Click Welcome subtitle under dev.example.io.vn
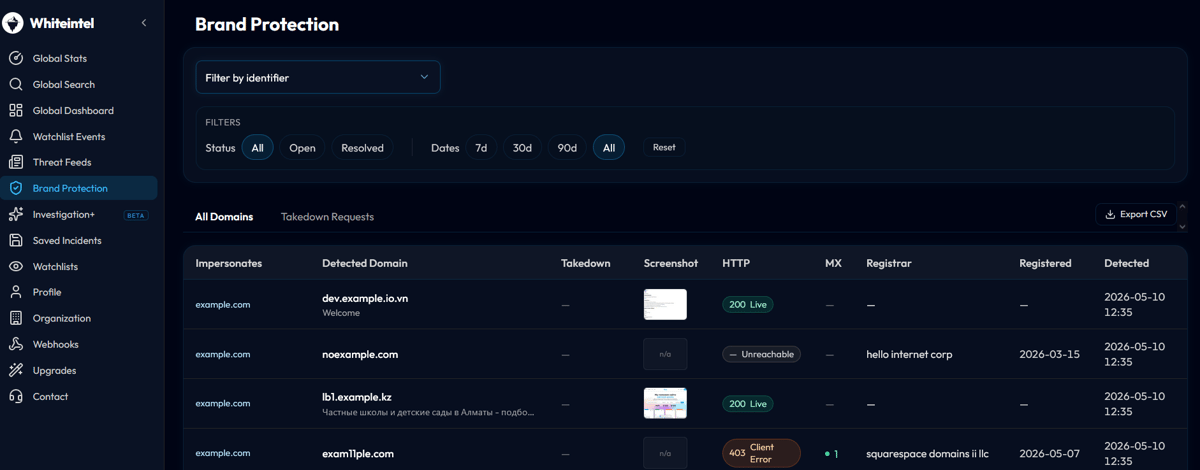Image resolution: width=1200 pixels, height=470 pixels. [341, 313]
